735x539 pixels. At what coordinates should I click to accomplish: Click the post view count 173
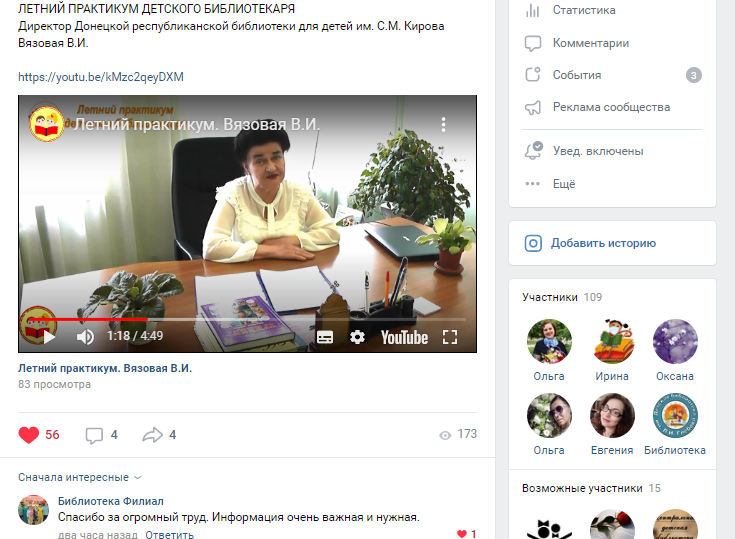coord(467,434)
